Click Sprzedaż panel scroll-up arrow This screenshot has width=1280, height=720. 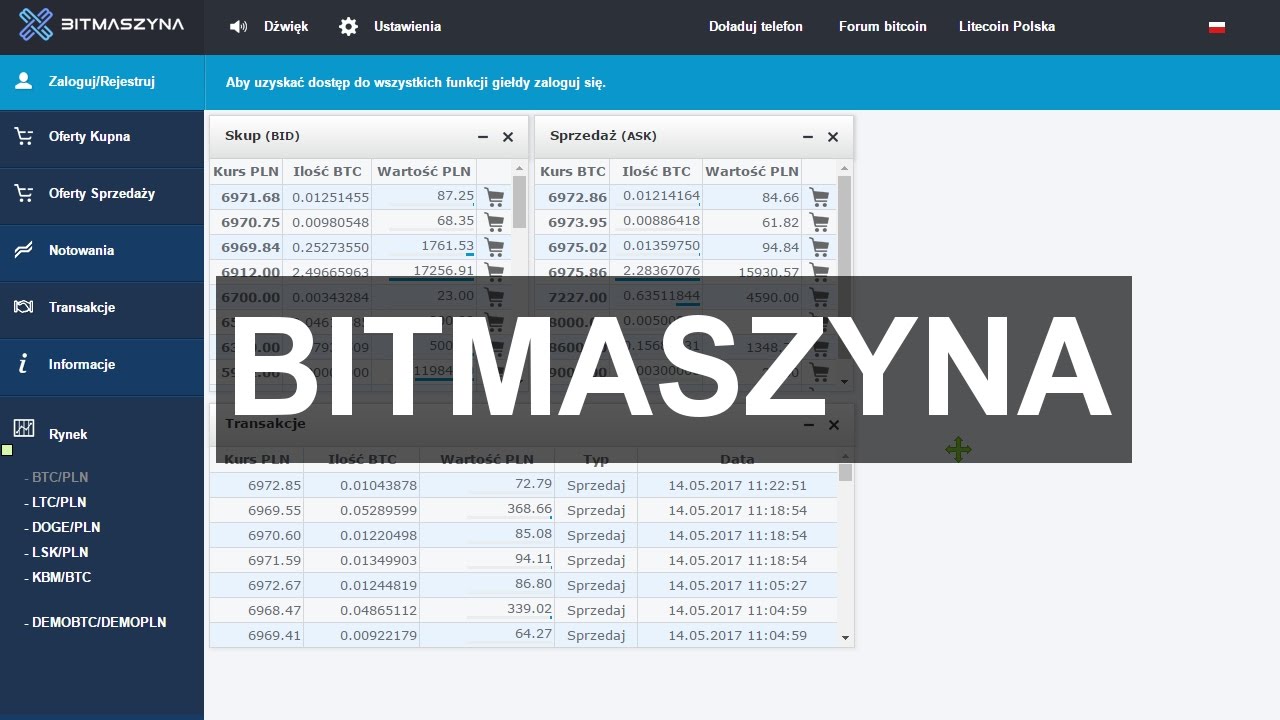[x=845, y=168]
